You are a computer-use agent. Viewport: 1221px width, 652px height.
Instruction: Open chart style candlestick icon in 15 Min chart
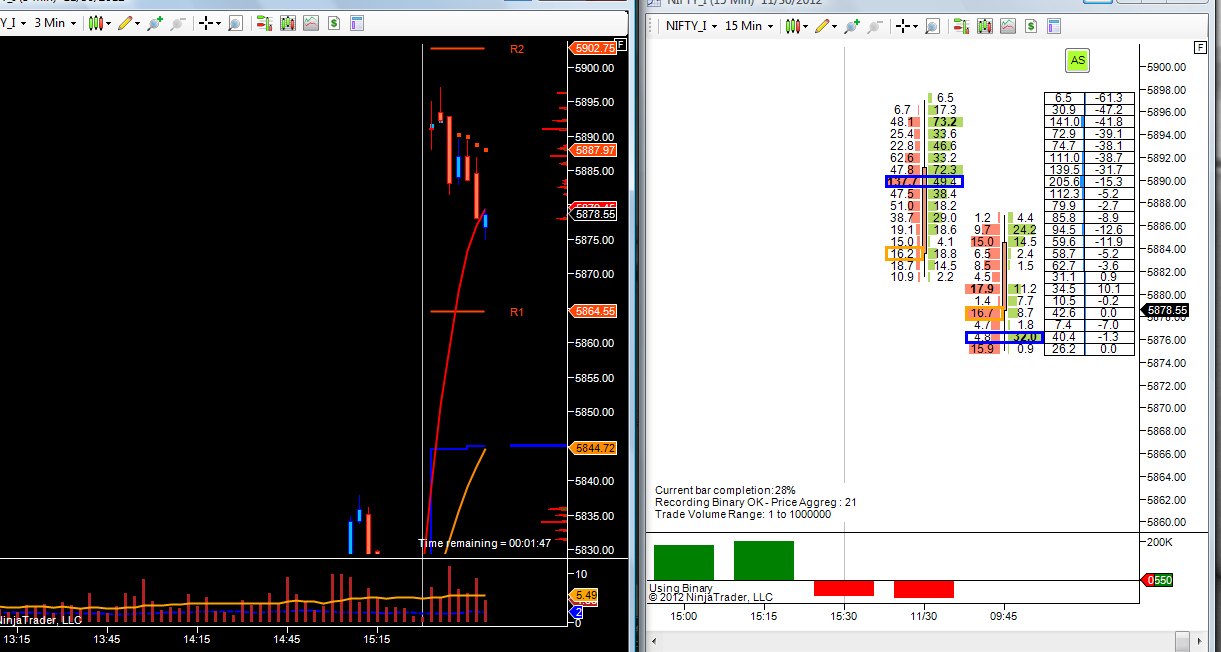pyautogui.click(x=792, y=26)
